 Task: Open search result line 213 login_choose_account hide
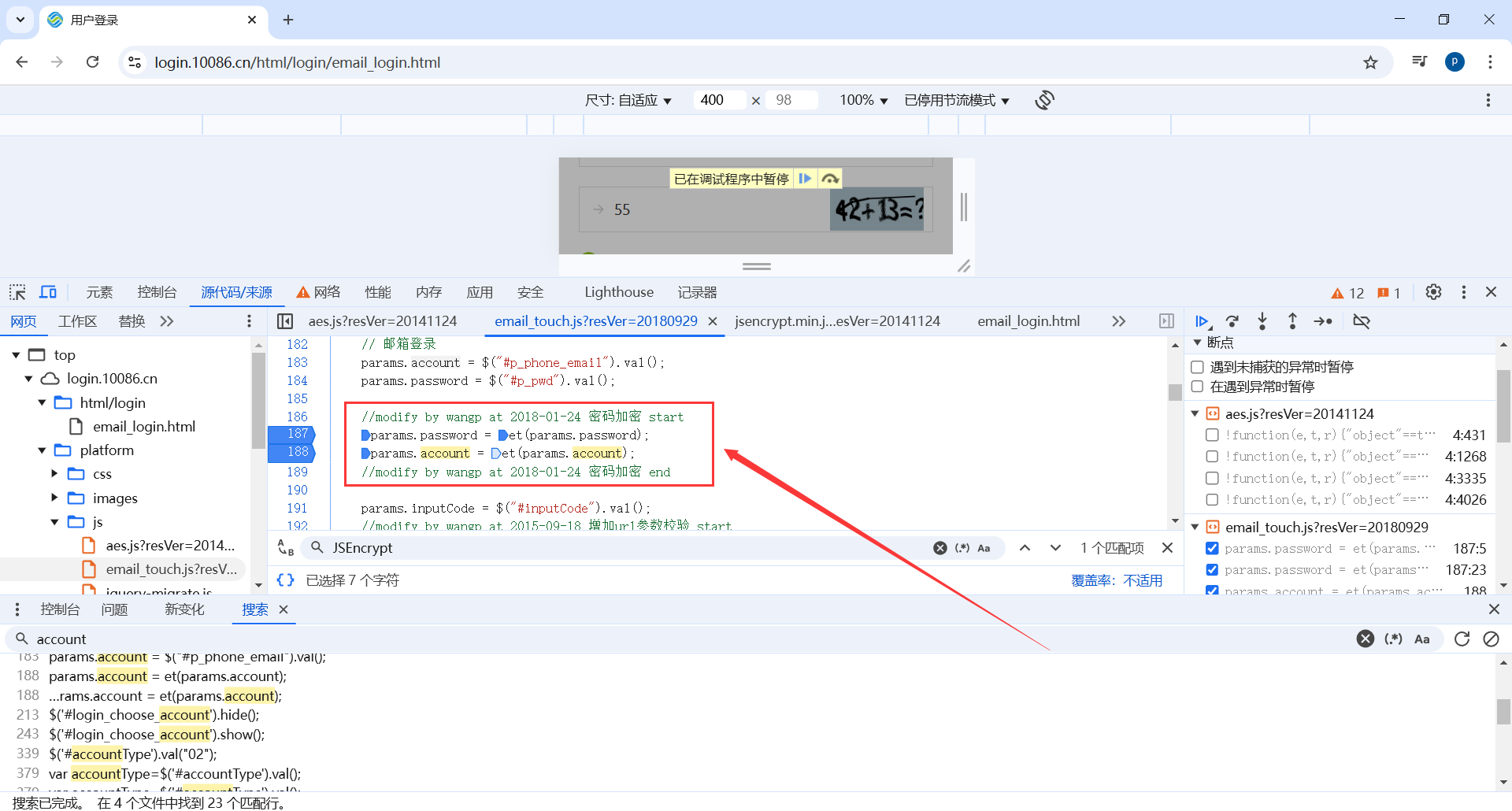click(154, 715)
